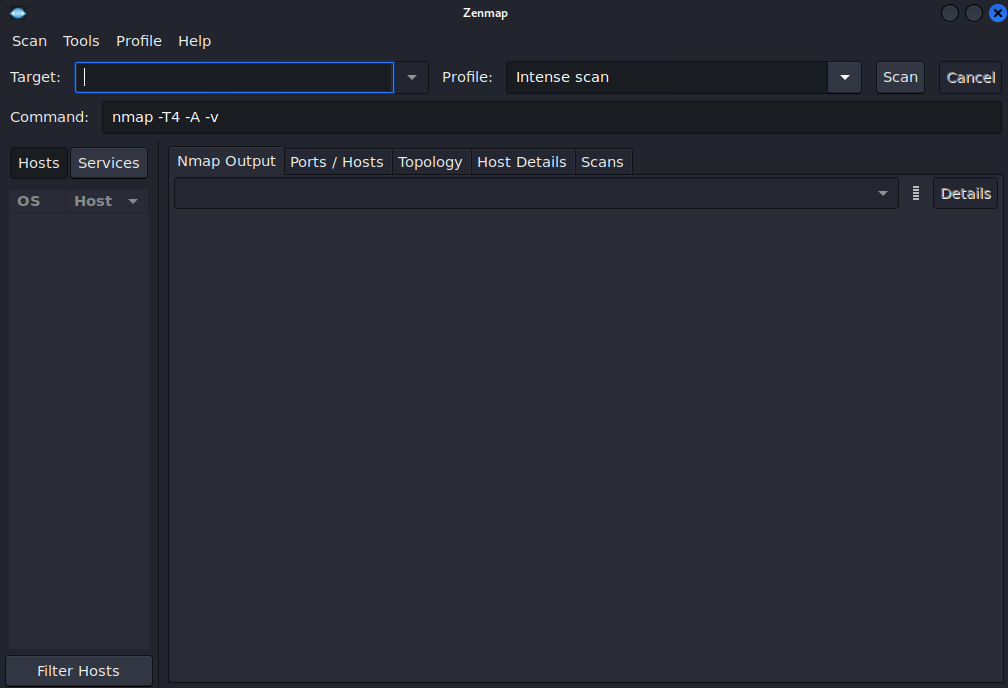Switch to the Scans tab
Image resolution: width=1008 pixels, height=688 pixels.
[x=602, y=162]
